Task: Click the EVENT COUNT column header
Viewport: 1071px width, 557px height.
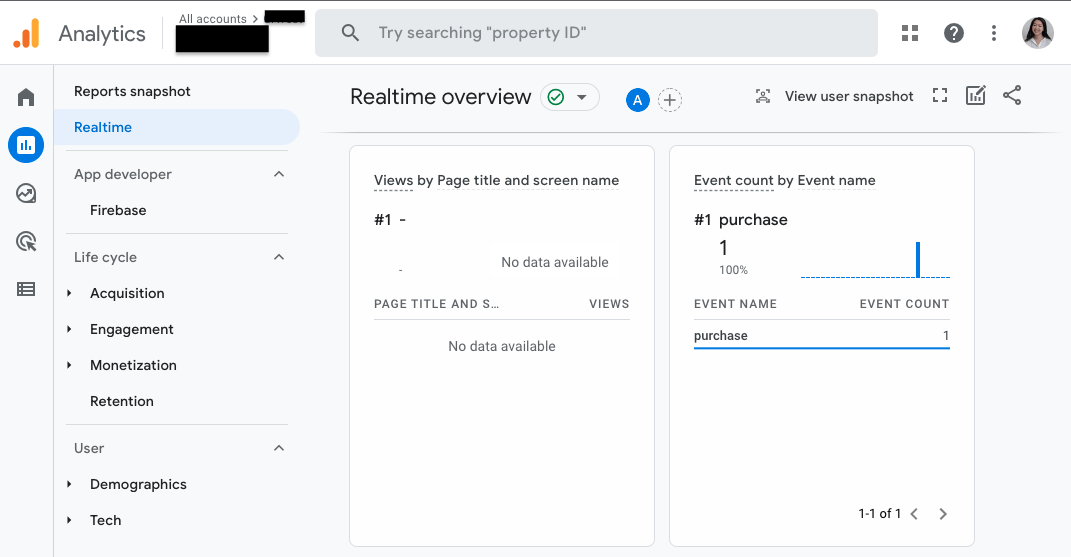Action: click(904, 304)
